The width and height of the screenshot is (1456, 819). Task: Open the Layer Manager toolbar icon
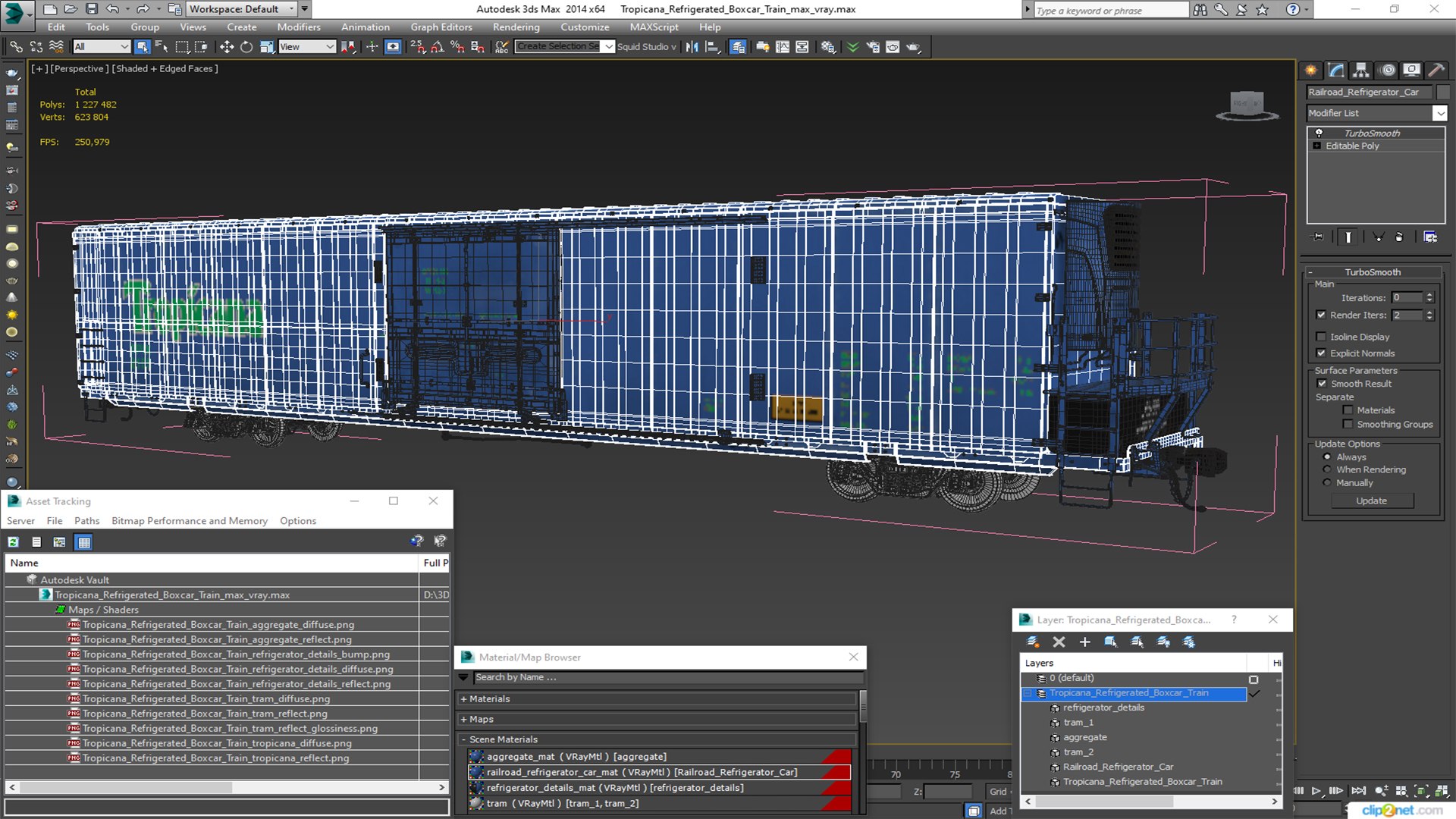[x=738, y=47]
